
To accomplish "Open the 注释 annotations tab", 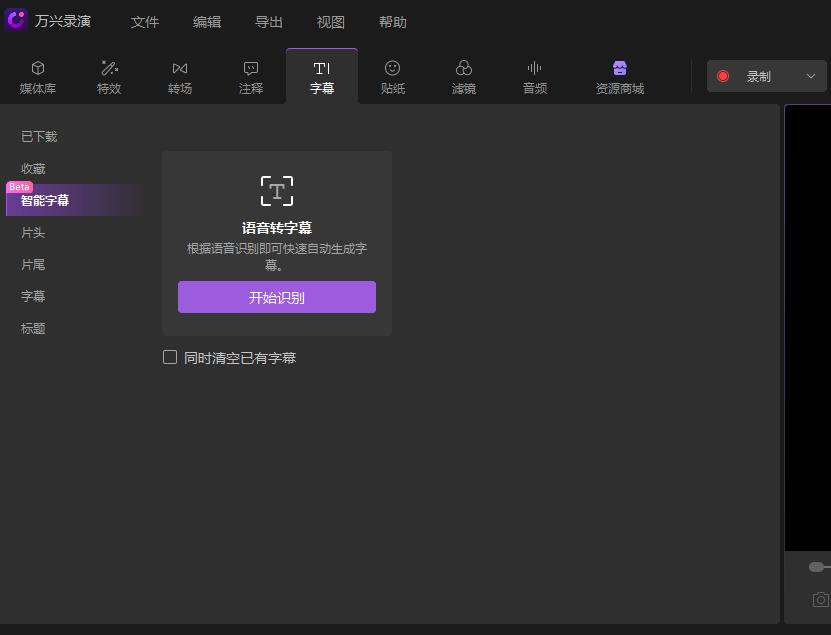I will click(251, 77).
